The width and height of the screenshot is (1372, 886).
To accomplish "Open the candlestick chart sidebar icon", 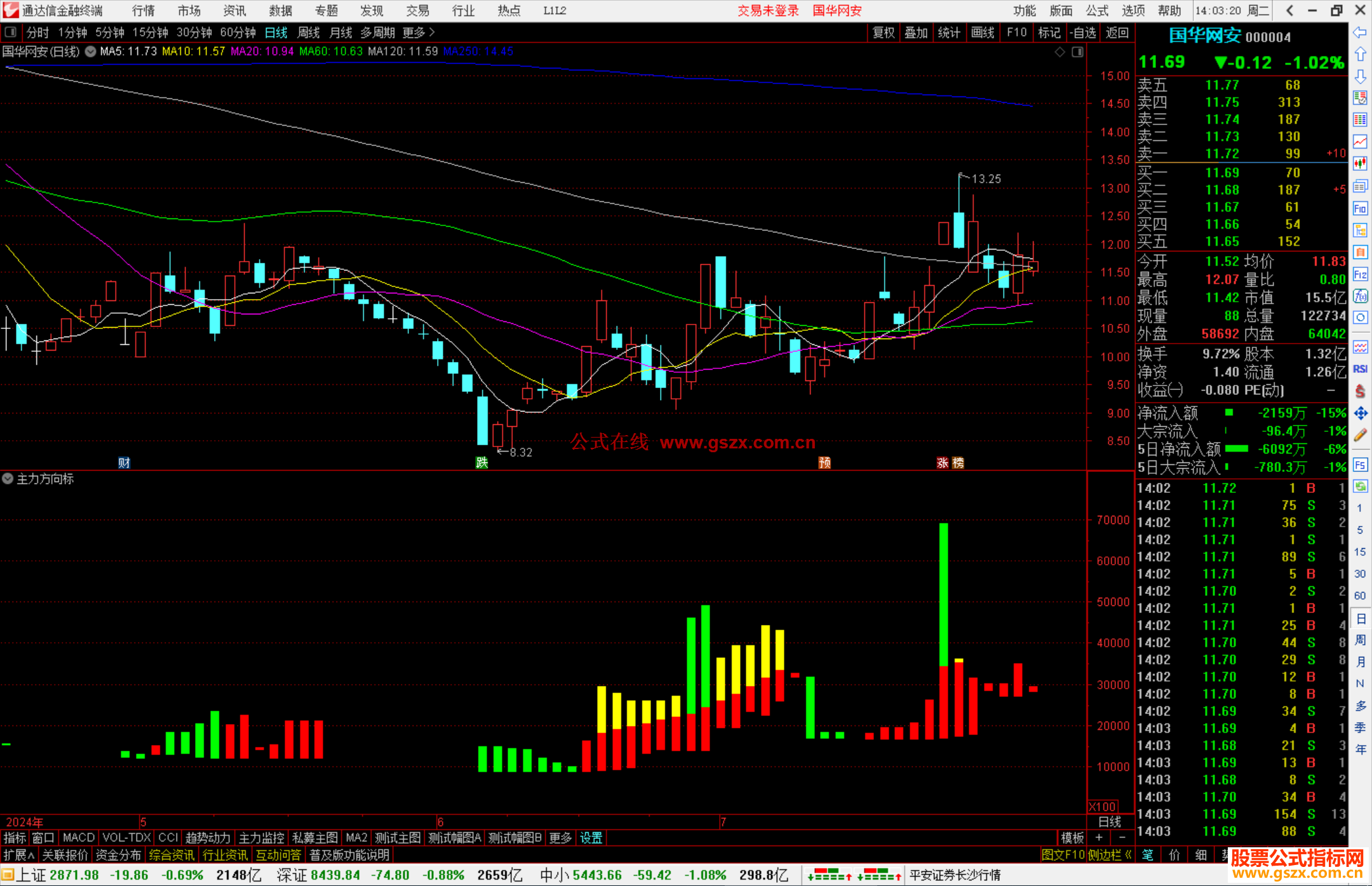I will click(1360, 164).
